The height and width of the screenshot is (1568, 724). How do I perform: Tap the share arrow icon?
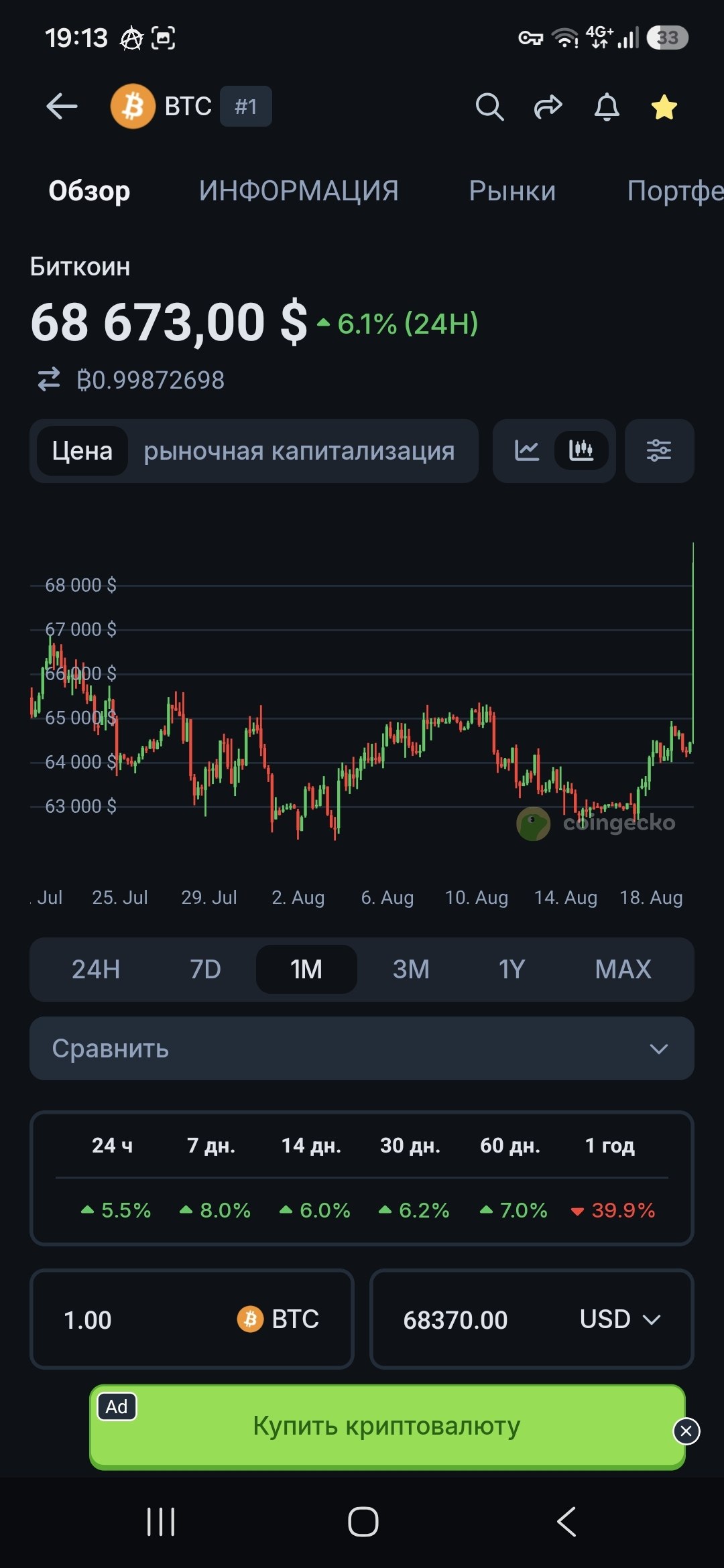[x=548, y=107]
